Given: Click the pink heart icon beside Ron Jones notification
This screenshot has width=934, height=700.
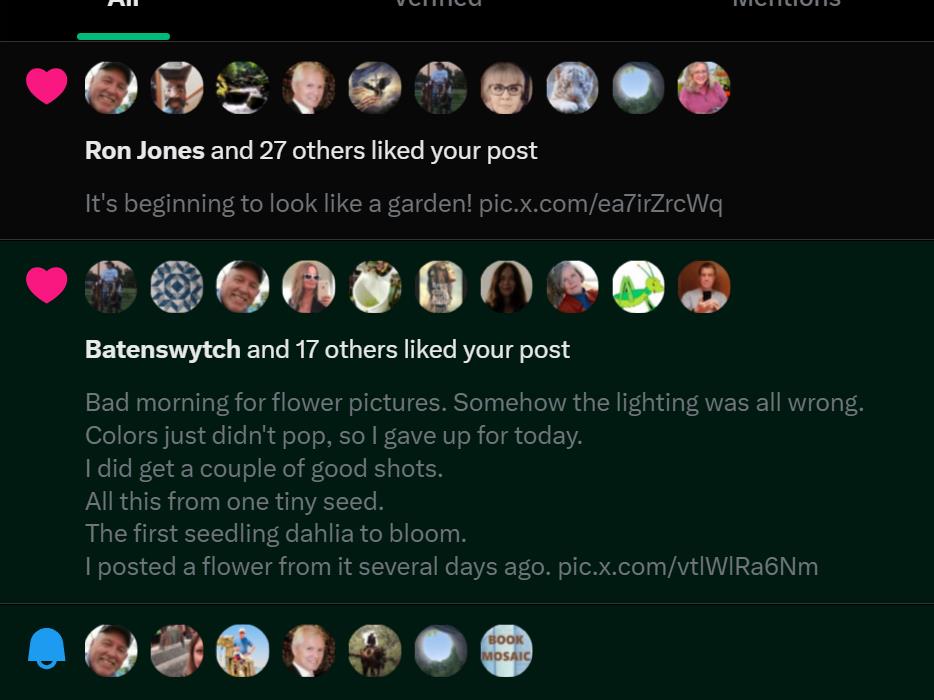Looking at the screenshot, I should pyautogui.click(x=46, y=86).
